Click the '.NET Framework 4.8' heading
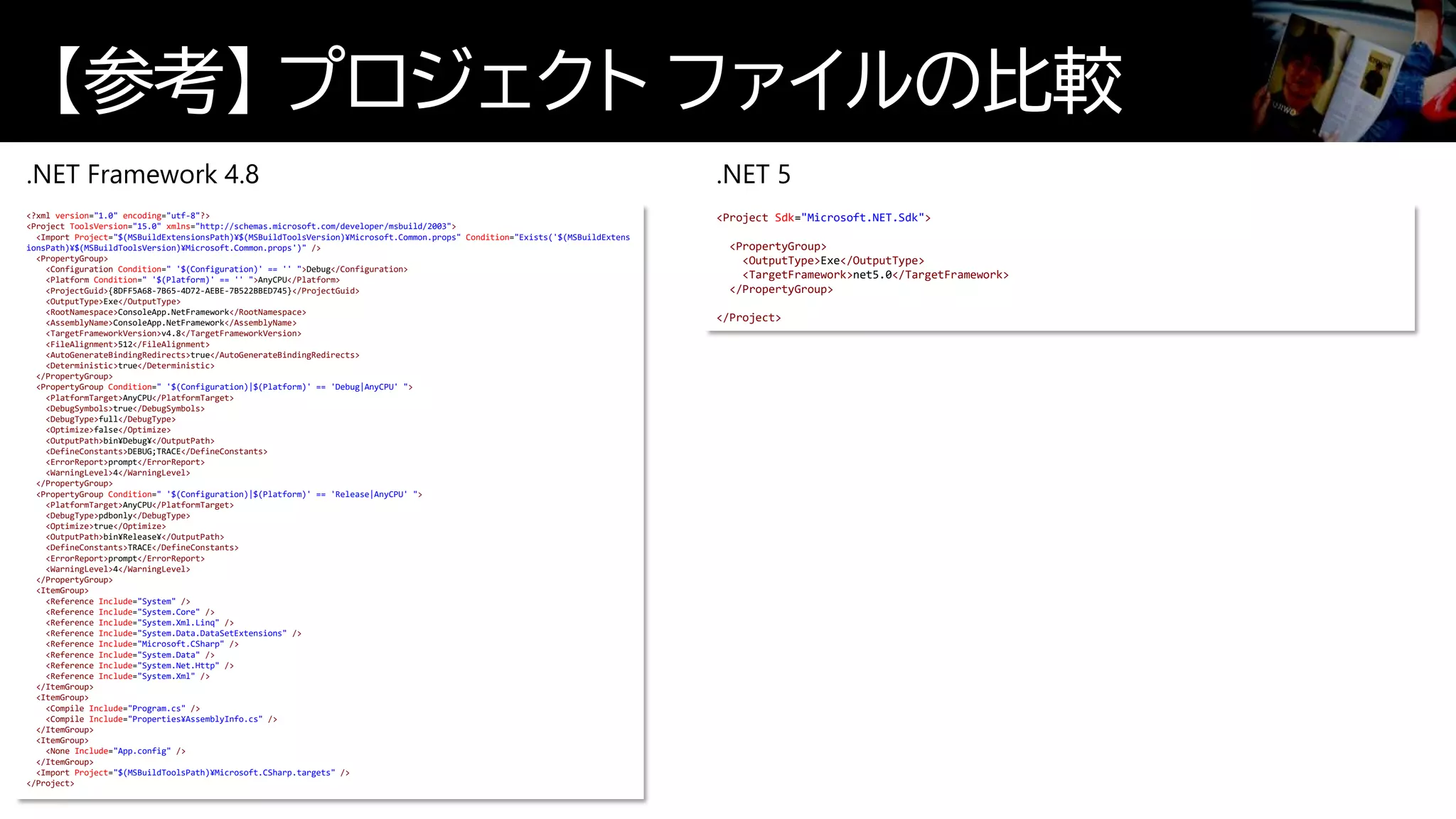The height and width of the screenshot is (819, 1456). [143, 174]
